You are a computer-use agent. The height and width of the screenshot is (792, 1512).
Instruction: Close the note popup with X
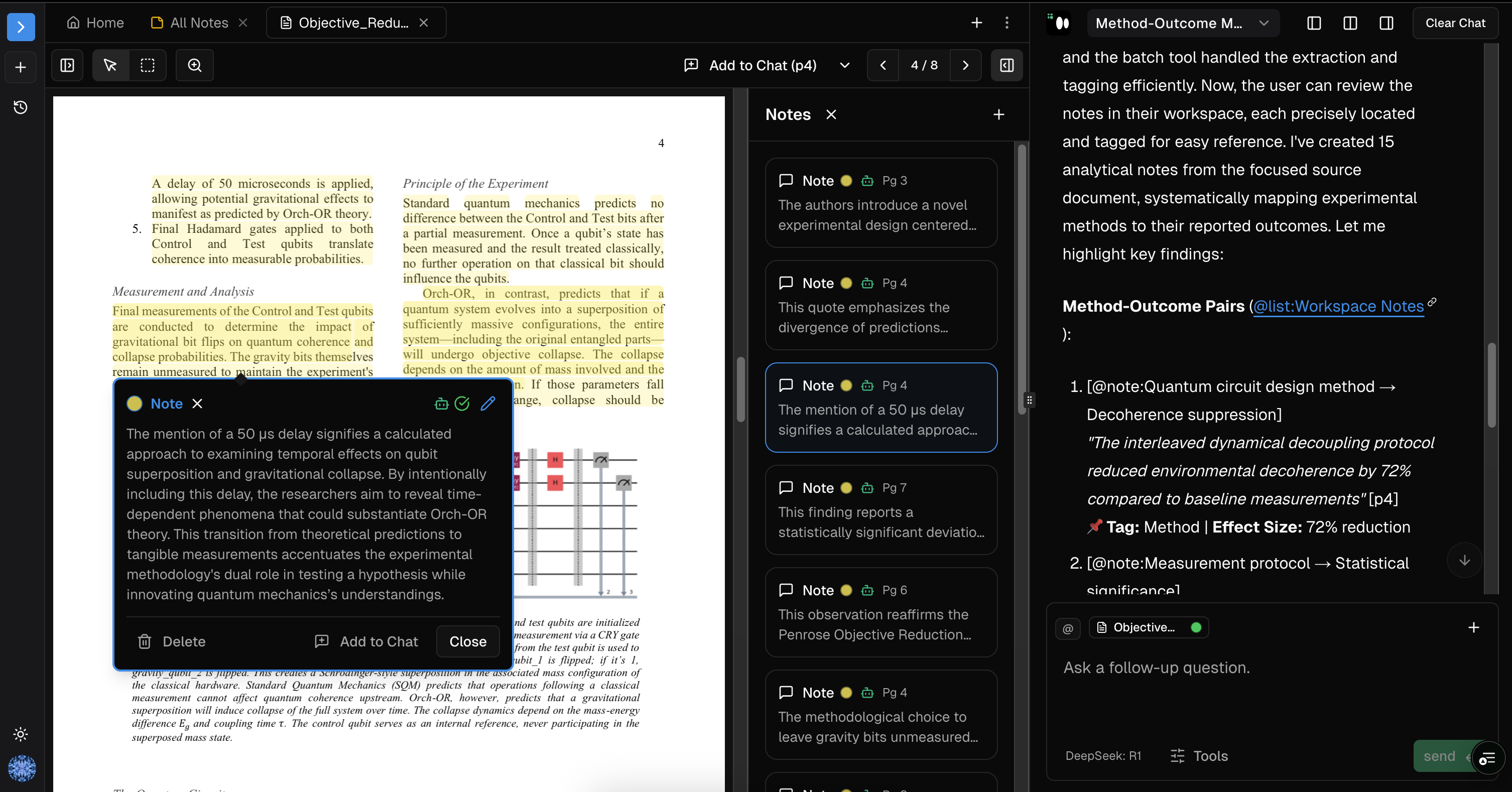pyautogui.click(x=197, y=403)
